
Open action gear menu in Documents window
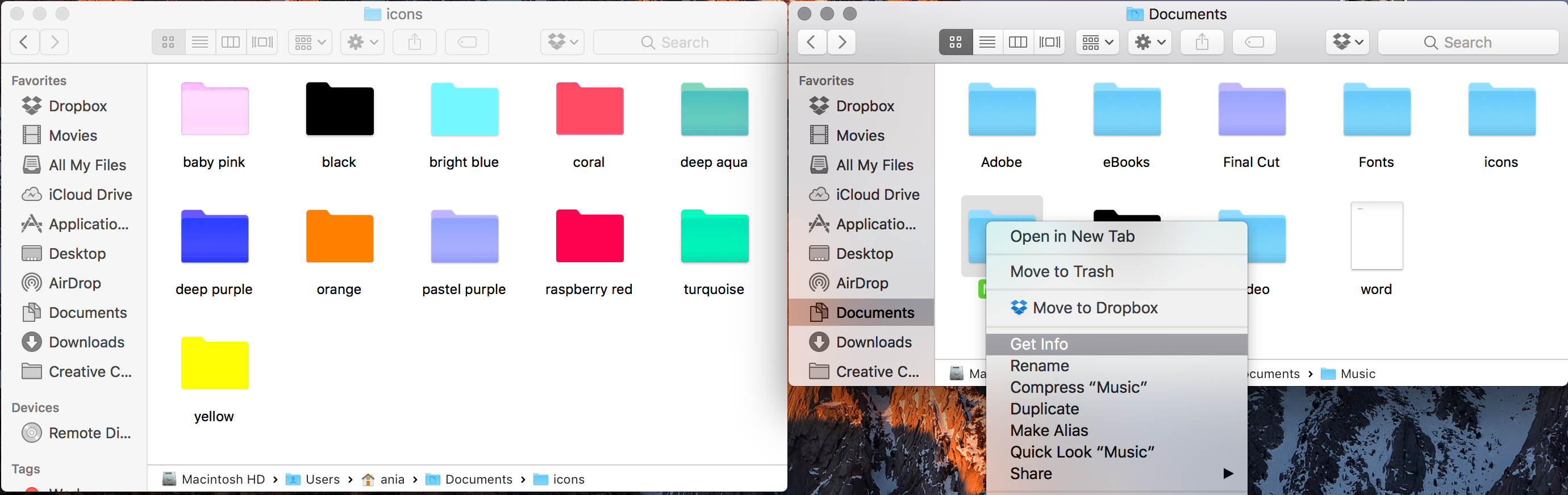pyautogui.click(x=1150, y=42)
